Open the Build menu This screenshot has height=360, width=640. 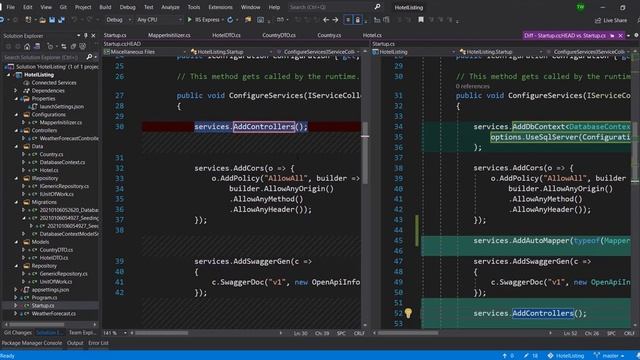pyautogui.click(x=105, y=7)
